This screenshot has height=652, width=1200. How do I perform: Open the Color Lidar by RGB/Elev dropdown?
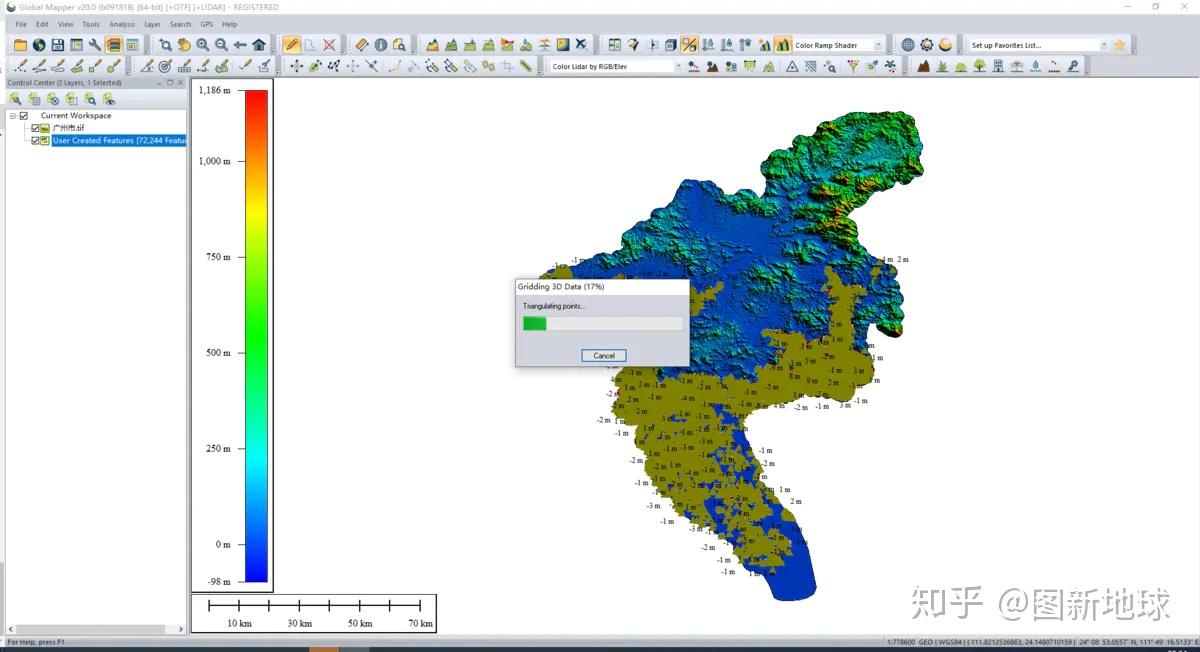pos(616,67)
